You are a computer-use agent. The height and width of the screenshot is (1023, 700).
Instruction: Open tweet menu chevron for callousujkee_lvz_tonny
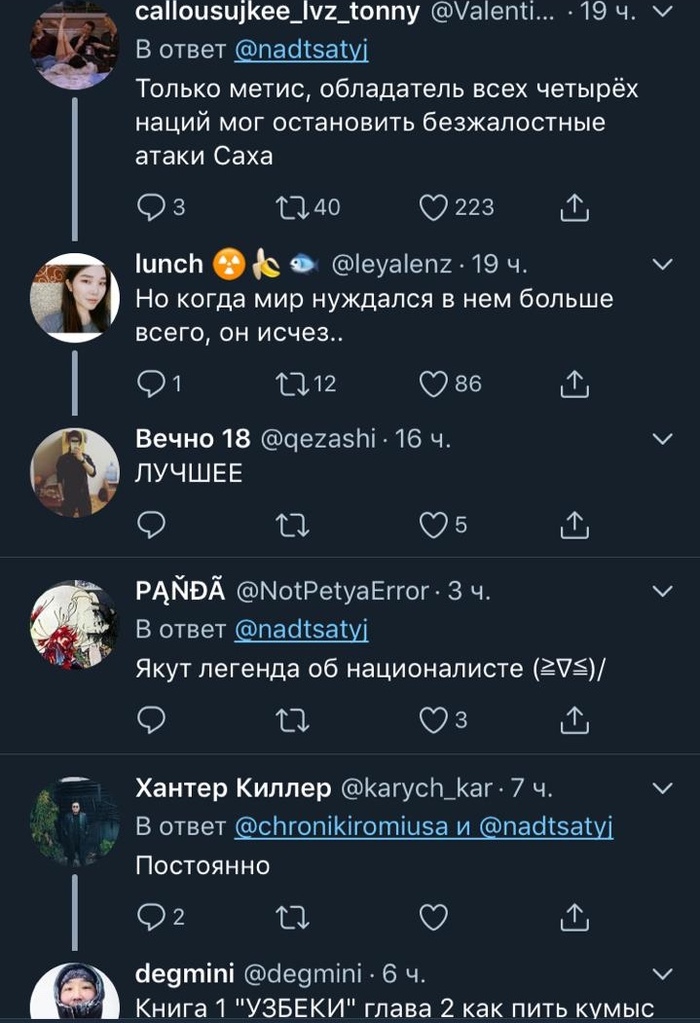click(x=662, y=12)
